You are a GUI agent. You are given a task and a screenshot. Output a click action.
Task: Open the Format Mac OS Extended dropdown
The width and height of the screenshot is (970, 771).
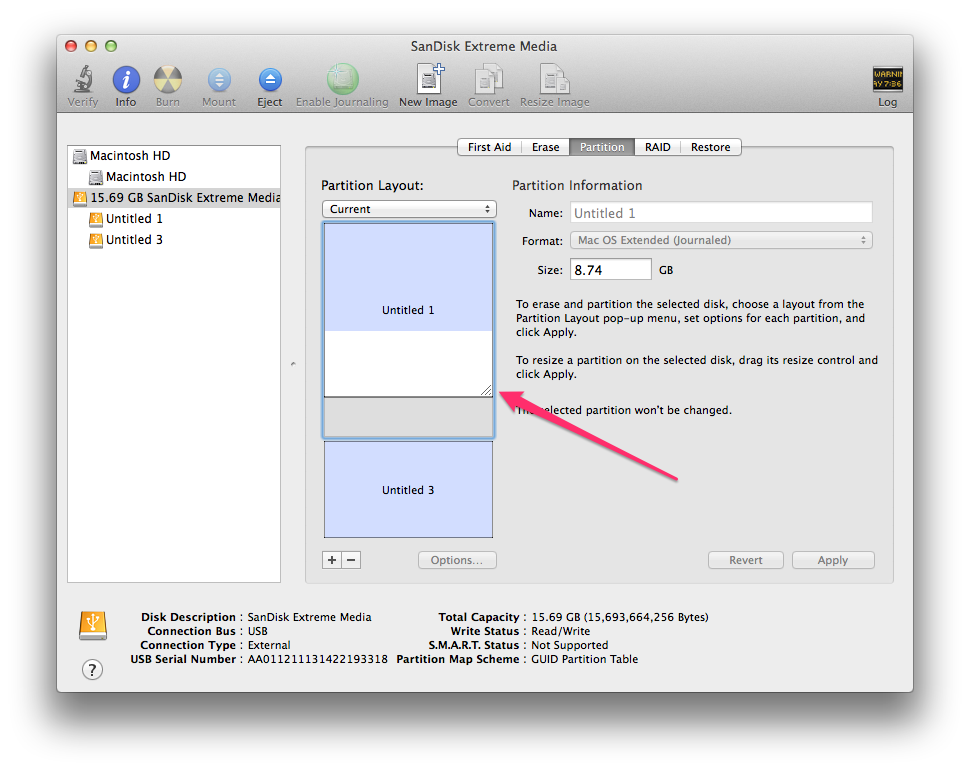pyautogui.click(x=721, y=240)
